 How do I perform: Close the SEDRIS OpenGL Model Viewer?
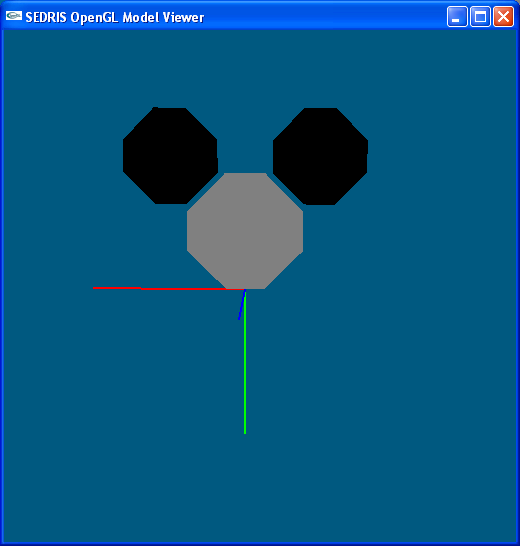(x=503, y=16)
